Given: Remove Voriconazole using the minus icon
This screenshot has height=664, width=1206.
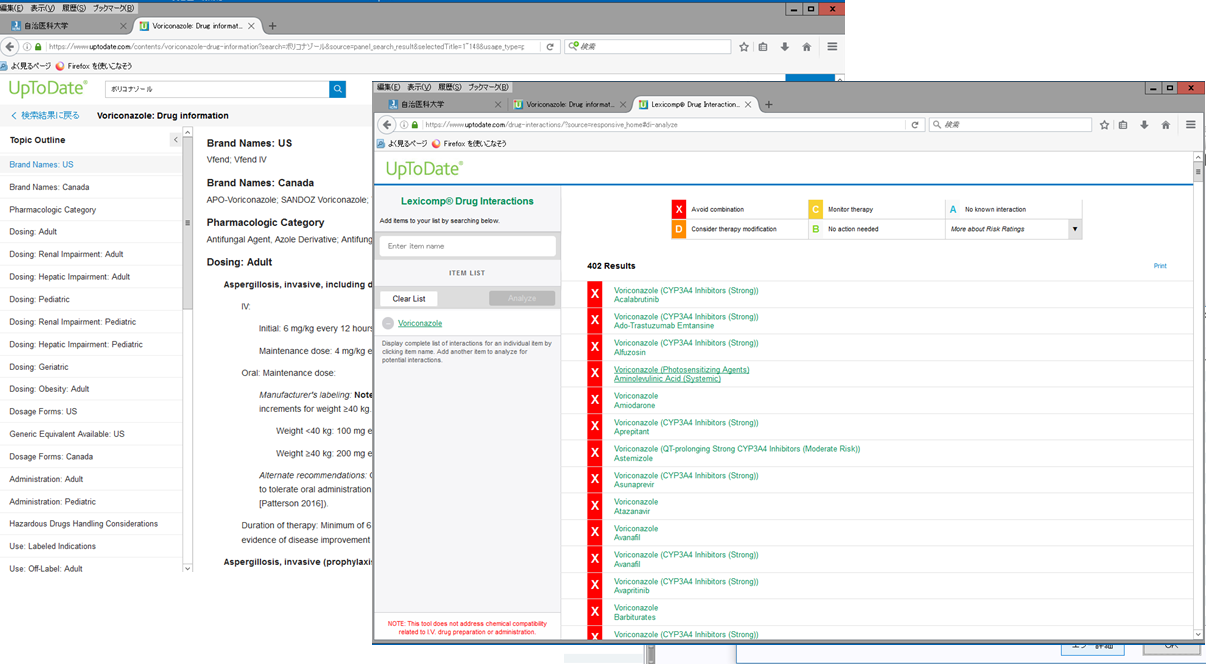Looking at the screenshot, I should pos(388,323).
